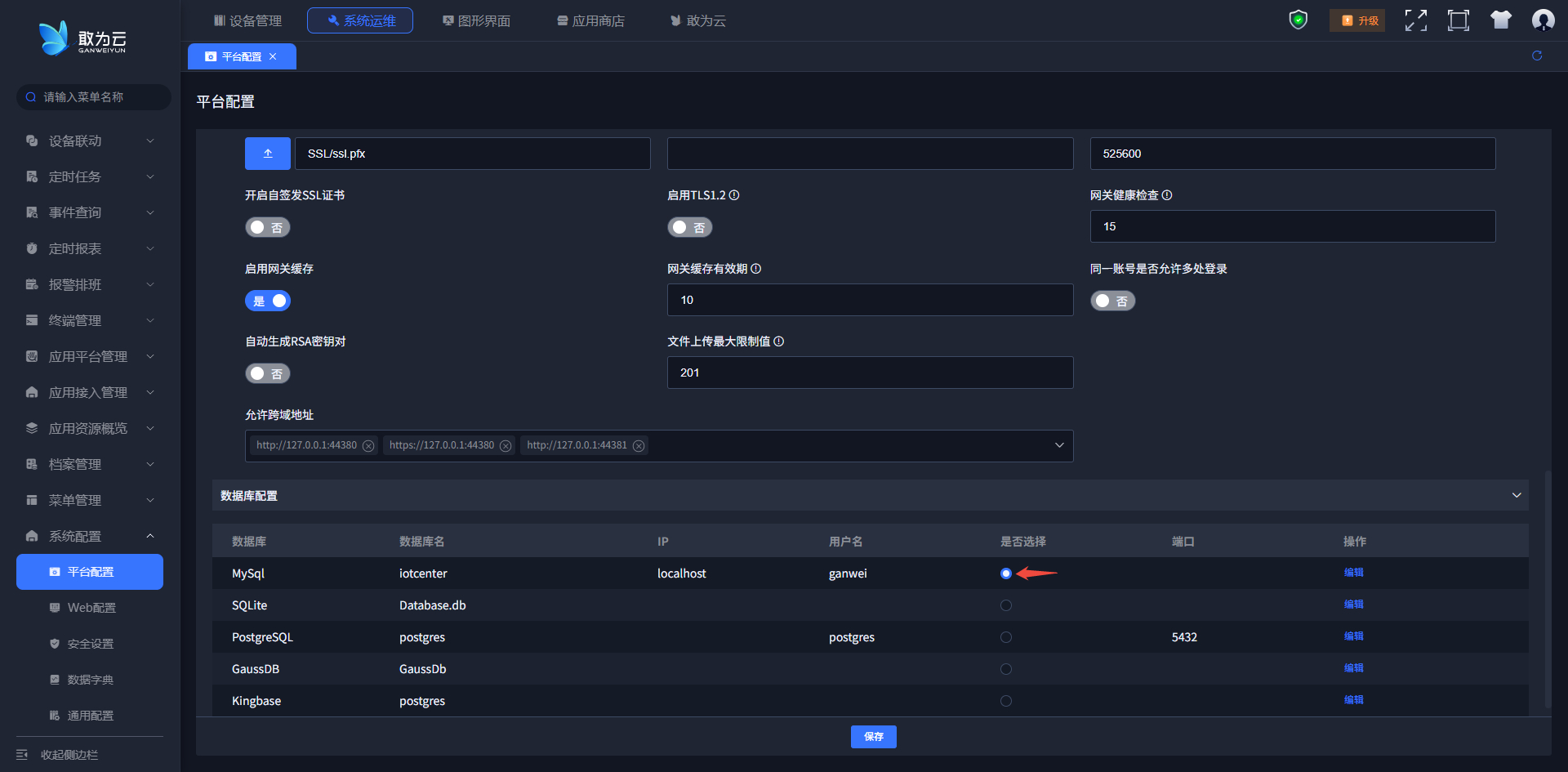Click the 文件上传最大限制值 input field
The width and height of the screenshot is (1568, 772).
tap(870, 373)
